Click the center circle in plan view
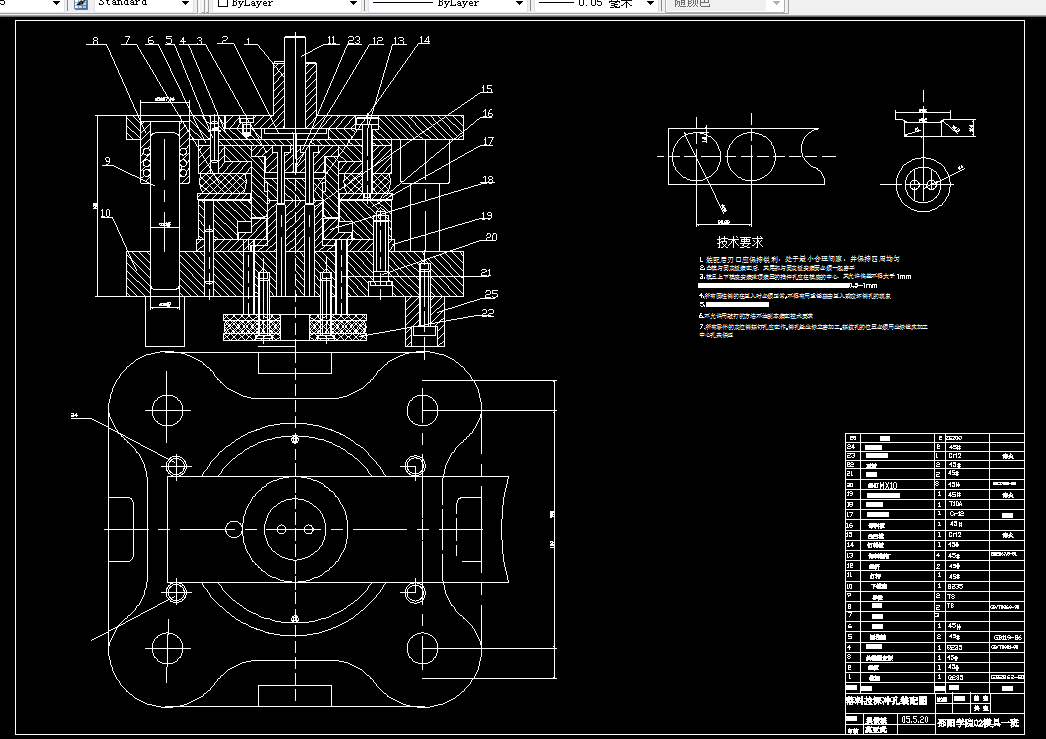Screen dimensions: 1046x739 tap(295, 530)
